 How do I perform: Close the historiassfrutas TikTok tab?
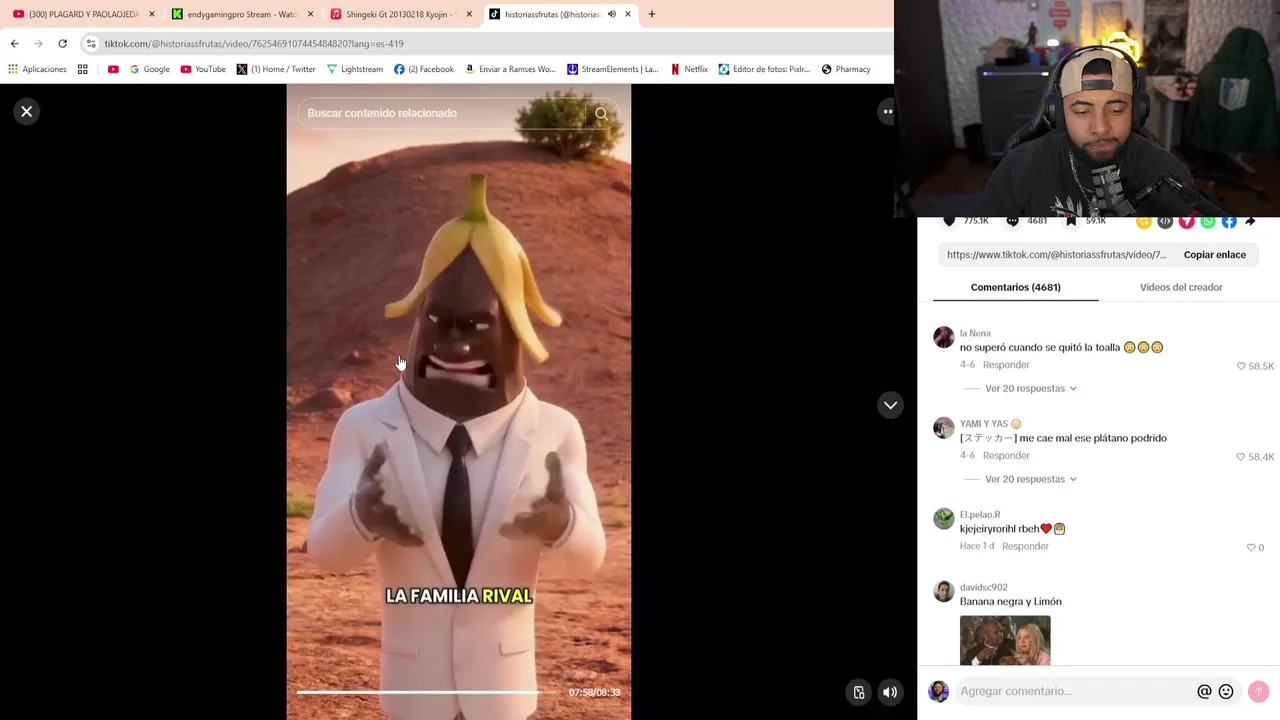628,14
